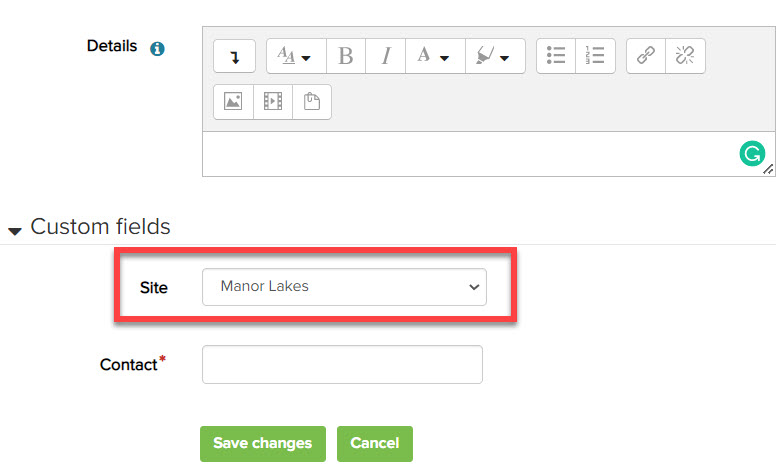Viewport: 779px width, 471px height.
Task: Insert an unordered bullet list
Action: [556, 57]
